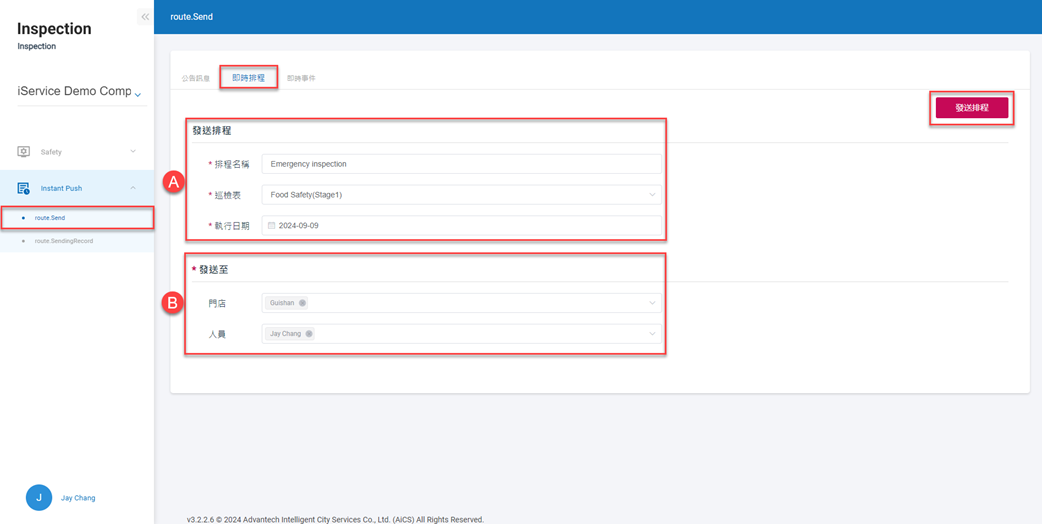Click the Instant Push menu item
This screenshot has width=1042, height=524.
pyautogui.click(x=77, y=189)
